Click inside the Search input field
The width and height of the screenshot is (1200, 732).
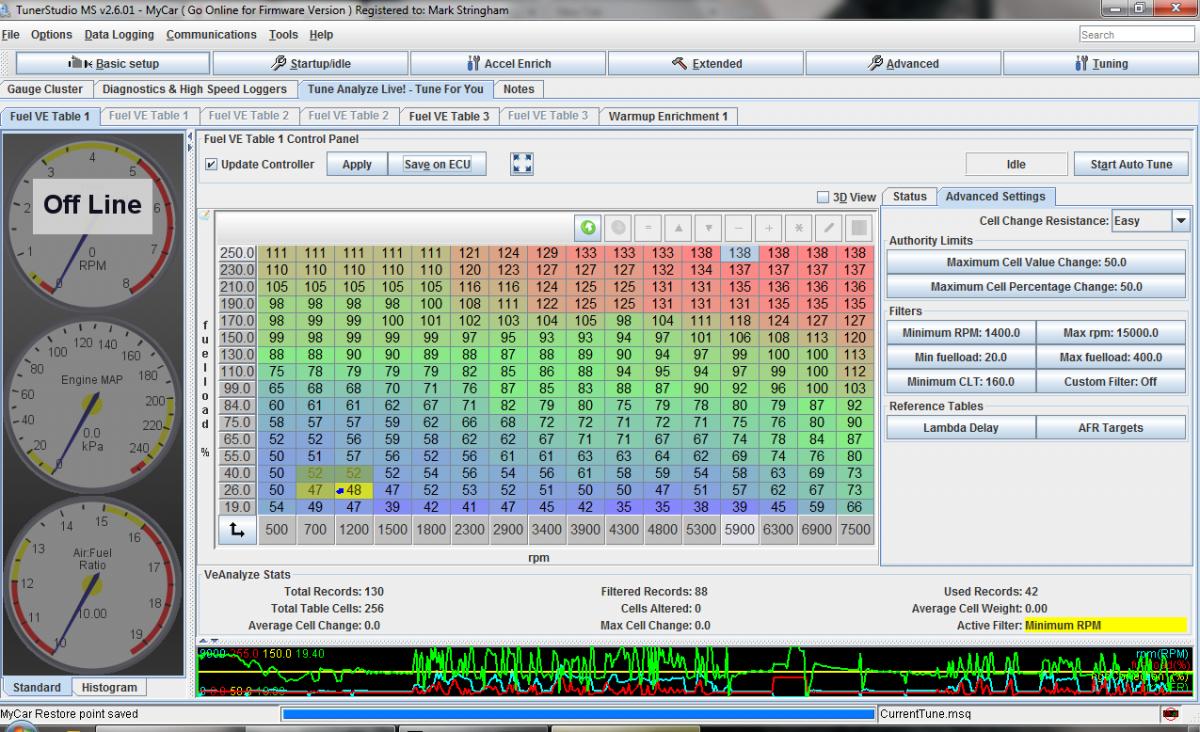pyautogui.click(x=1137, y=35)
